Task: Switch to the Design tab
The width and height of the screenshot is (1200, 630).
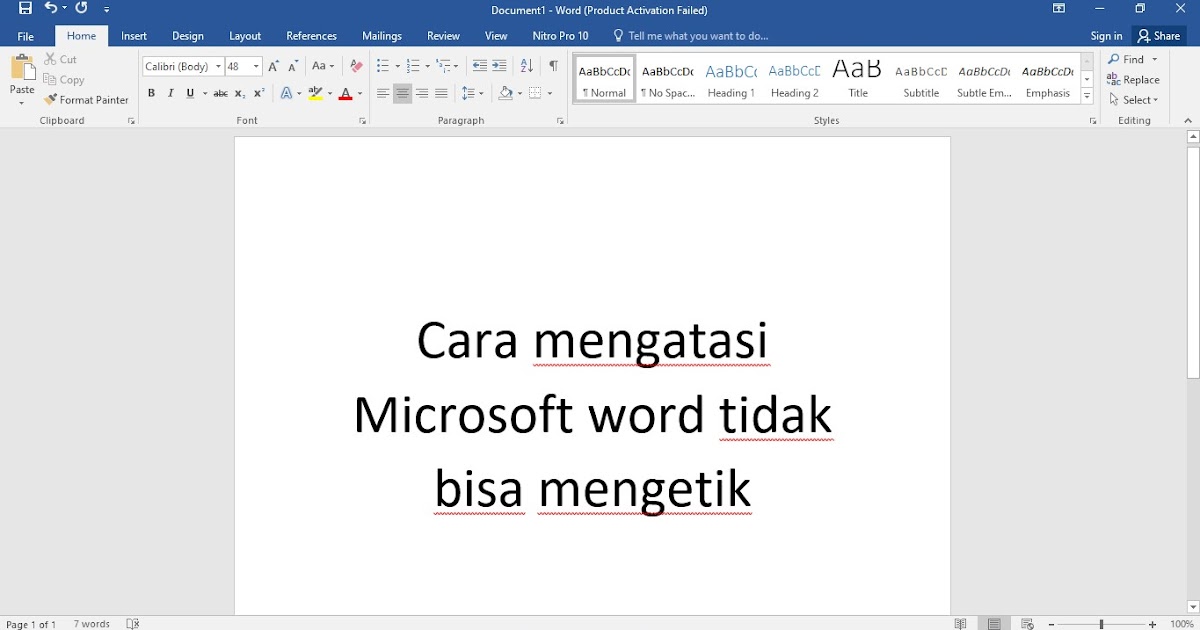Action: tap(188, 36)
